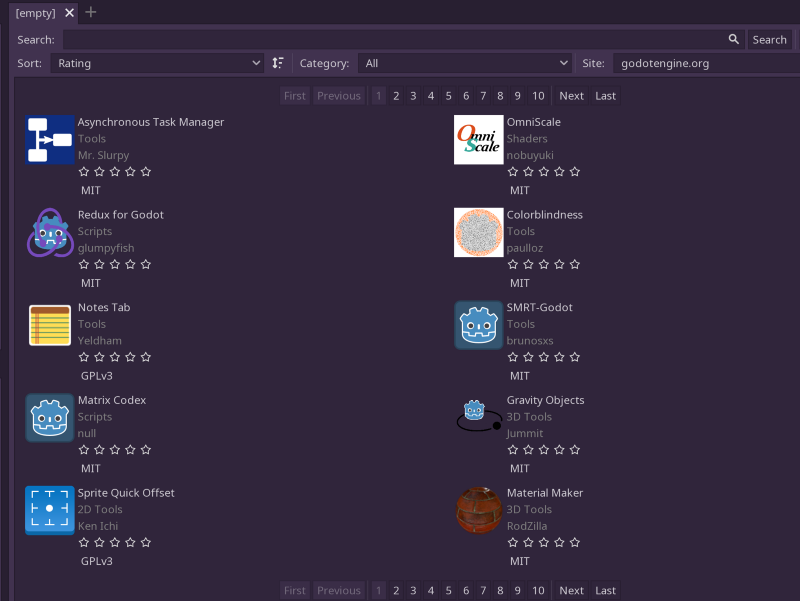The image size is (800, 601).
Task: Open the SMRT-Godot title link
Action: tap(539, 308)
